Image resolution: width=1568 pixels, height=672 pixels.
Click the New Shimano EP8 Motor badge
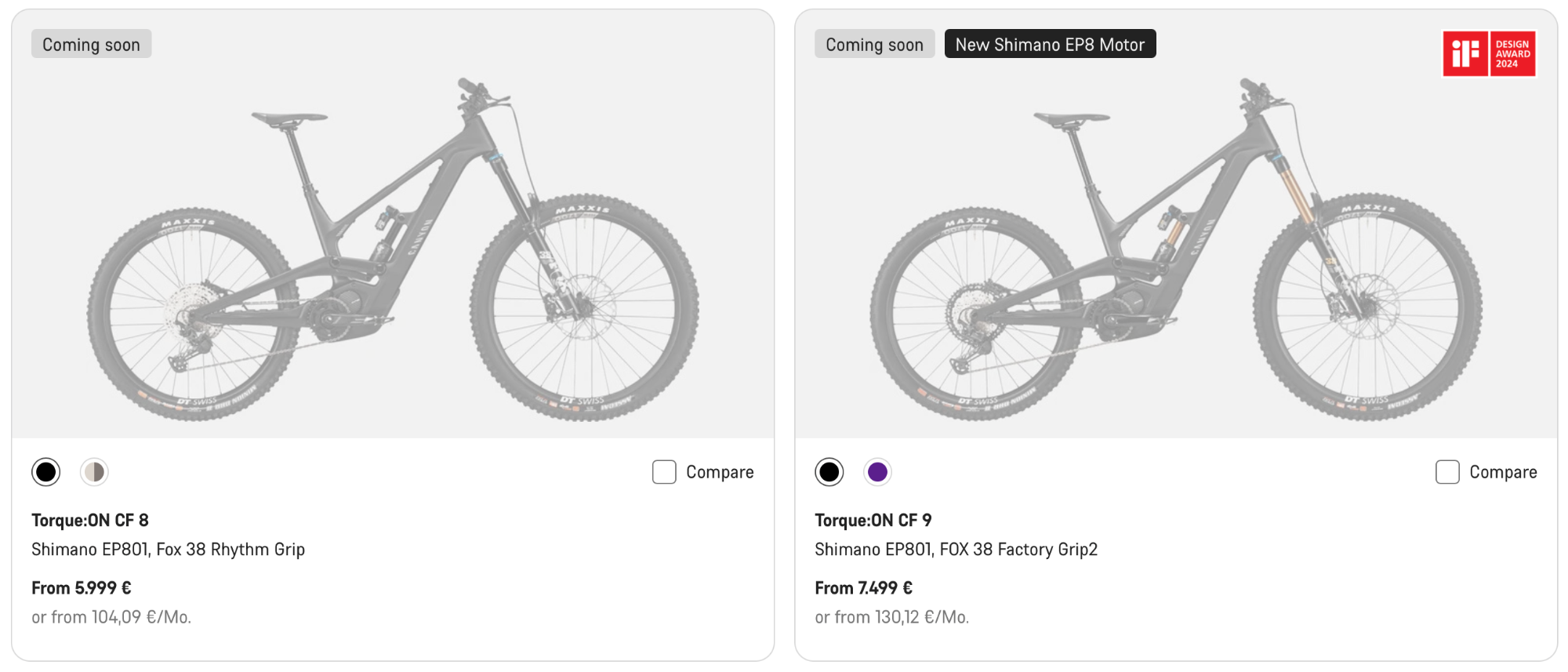tap(1050, 45)
